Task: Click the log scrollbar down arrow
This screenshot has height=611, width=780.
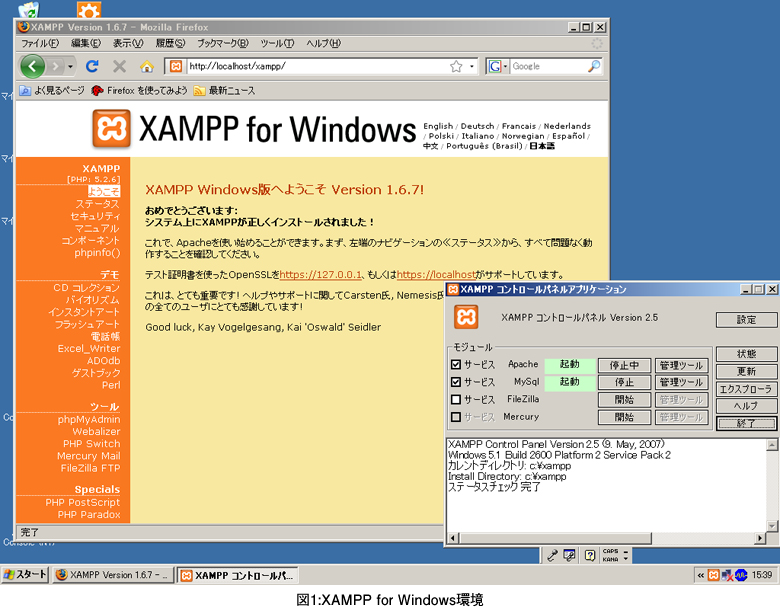Action: click(772, 525)
